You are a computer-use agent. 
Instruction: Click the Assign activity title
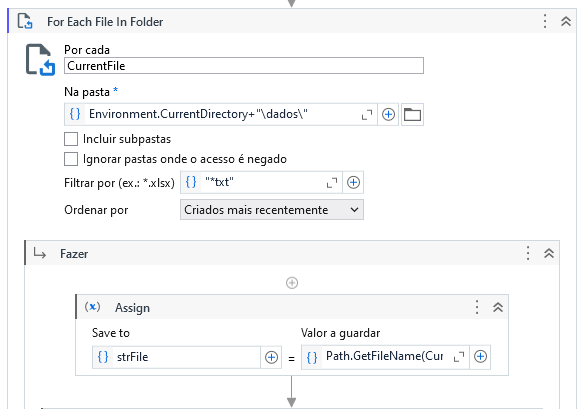click(132, 308)
